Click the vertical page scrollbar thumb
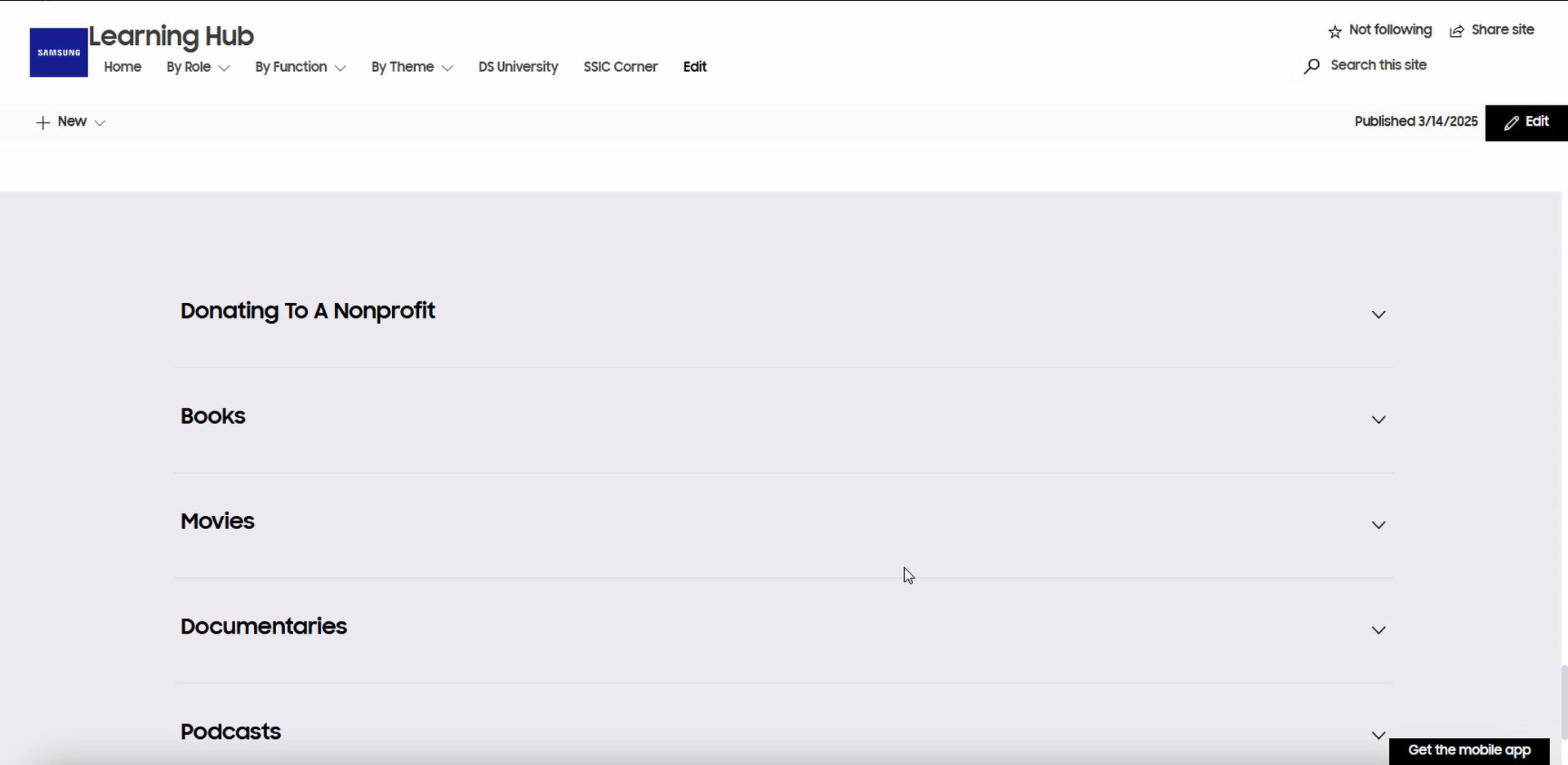 click(1564, 702)
